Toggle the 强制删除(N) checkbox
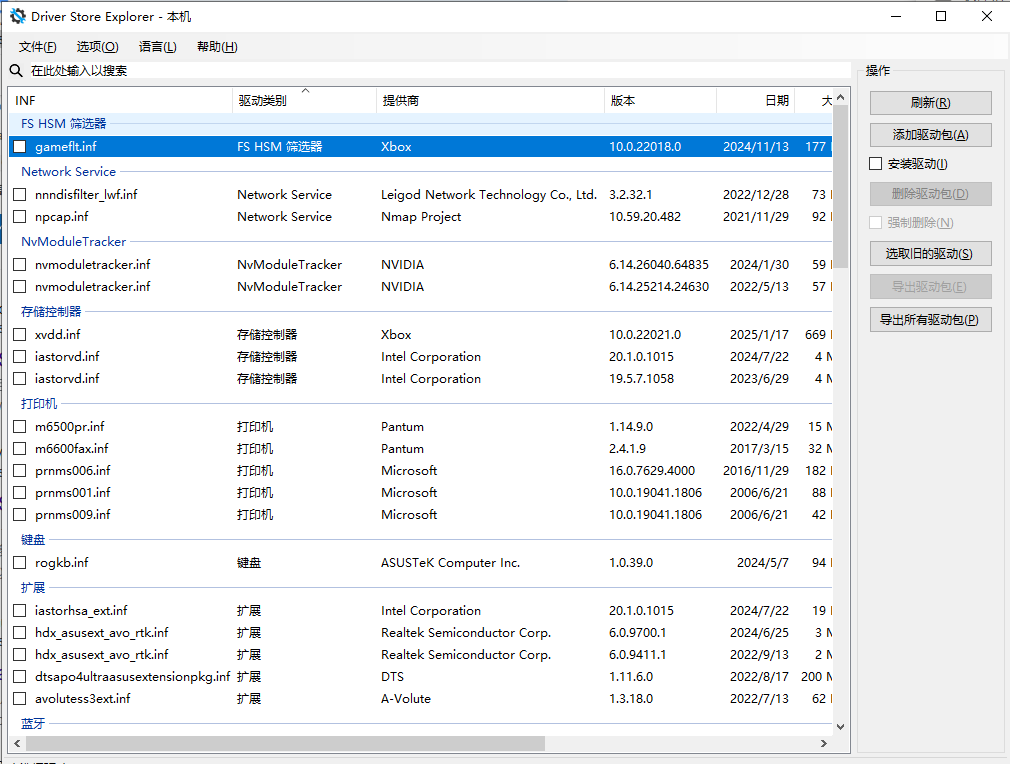 (875, 222)
